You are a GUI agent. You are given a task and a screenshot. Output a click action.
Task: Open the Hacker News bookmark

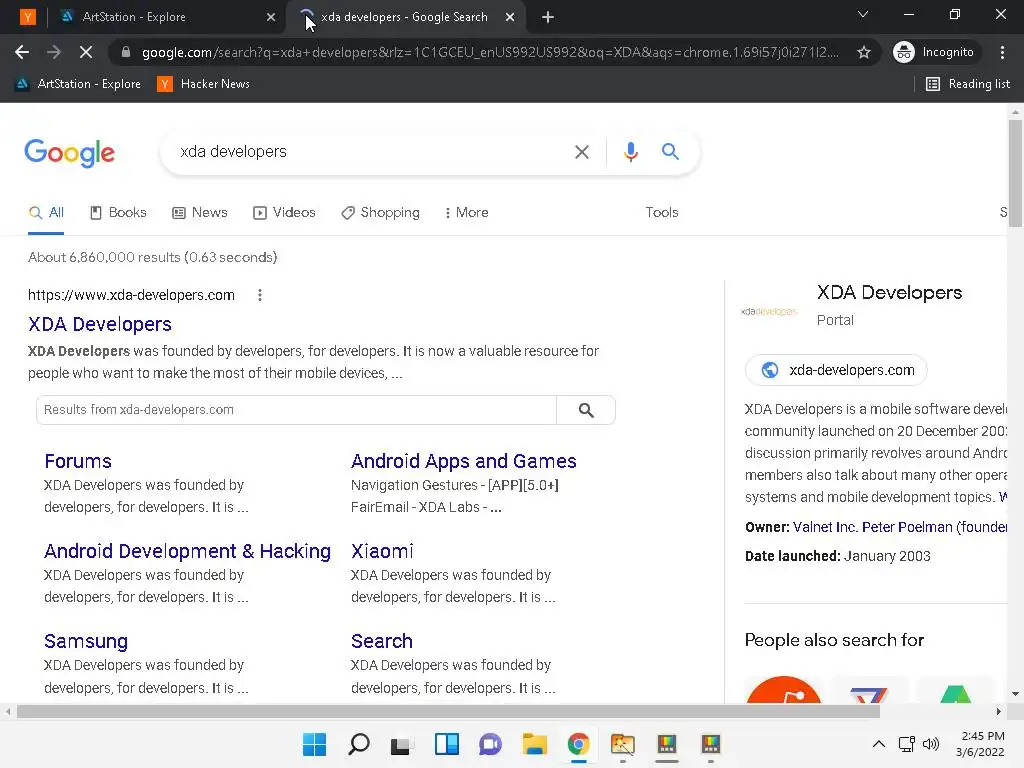(203, 84)
